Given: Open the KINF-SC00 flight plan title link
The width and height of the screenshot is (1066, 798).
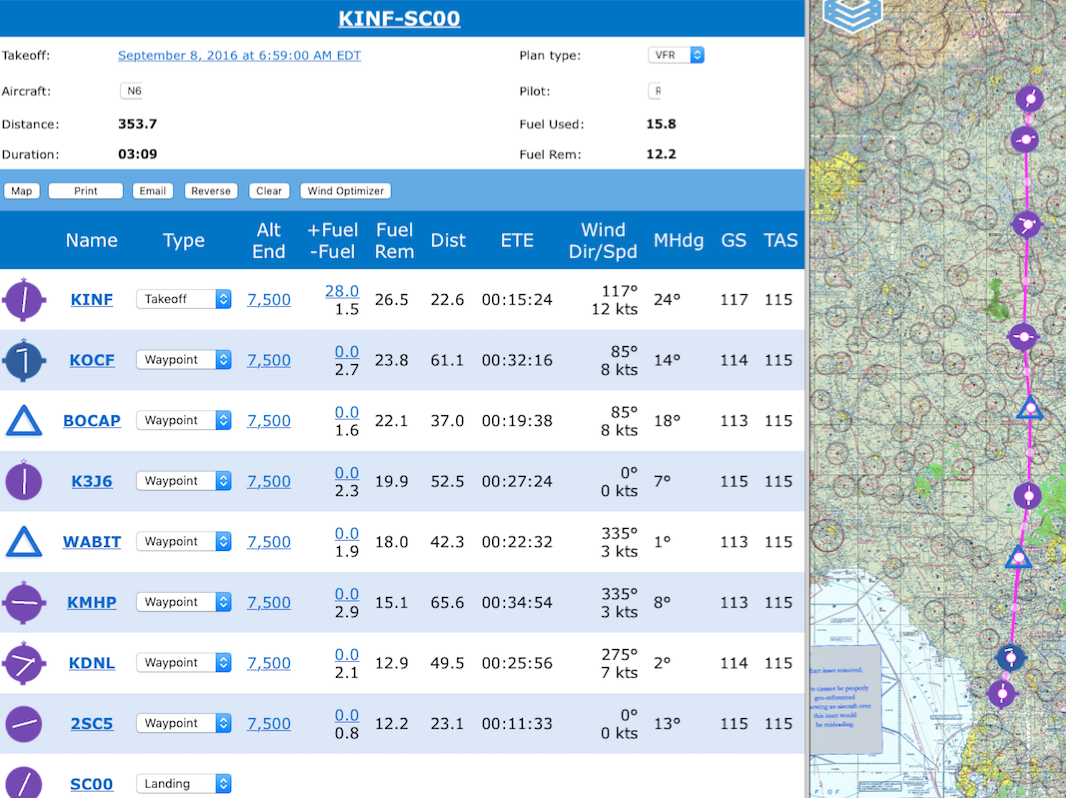Looking at the screenshot, I should (399, 18).
